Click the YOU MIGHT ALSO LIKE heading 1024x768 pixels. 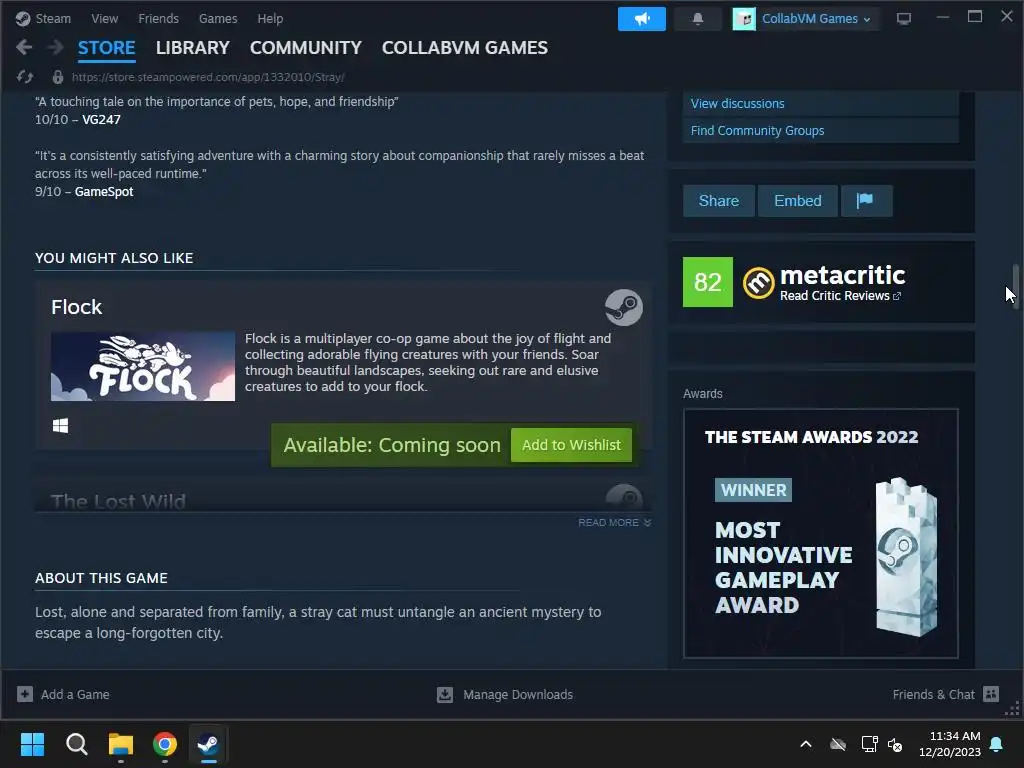114,258
